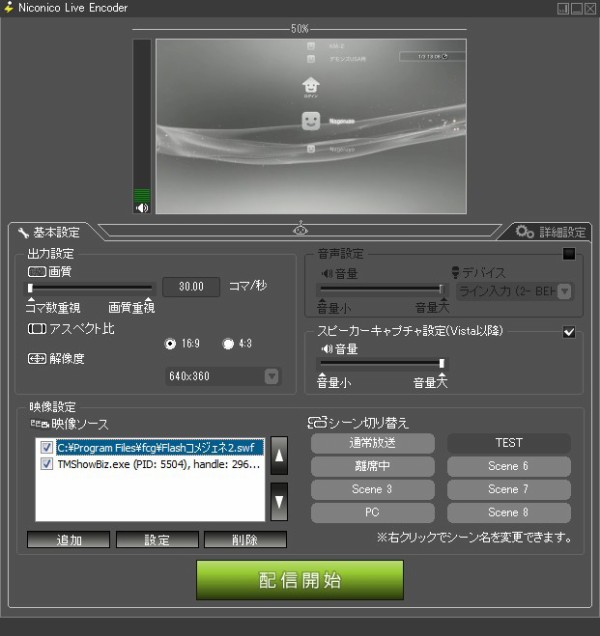The height and width of the screenshot is (636, 600).
Task: Select the 16:9 aspect ratio radio button
Action: [170, 344]
